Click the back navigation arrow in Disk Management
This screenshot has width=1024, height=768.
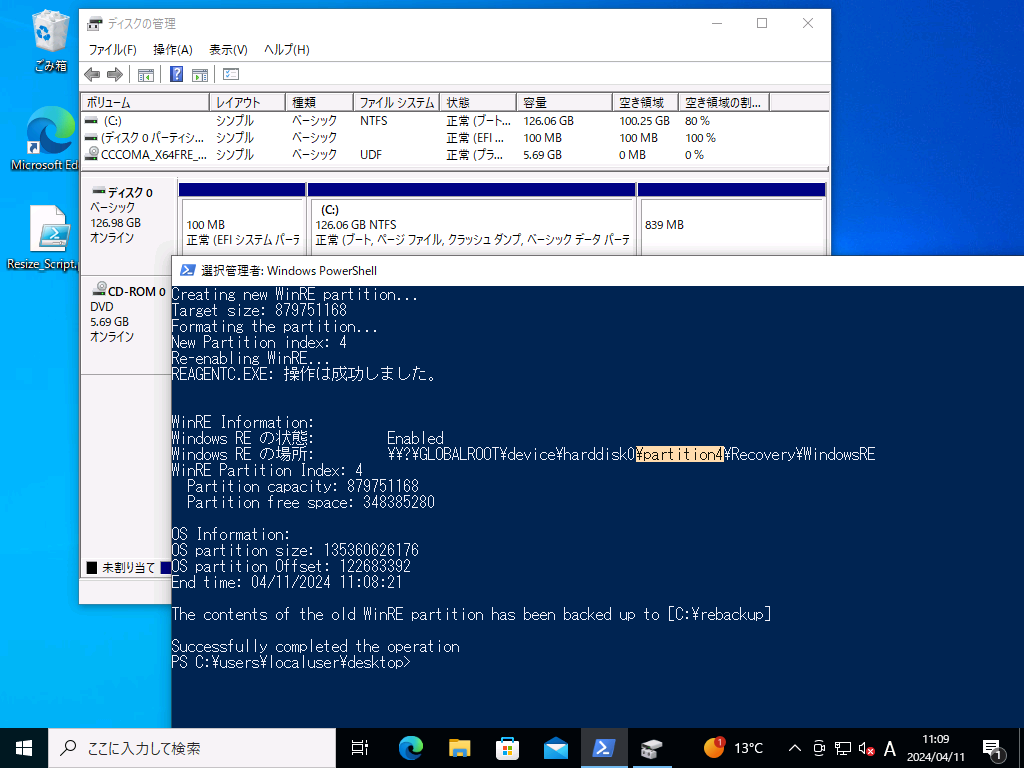(91, 74)
